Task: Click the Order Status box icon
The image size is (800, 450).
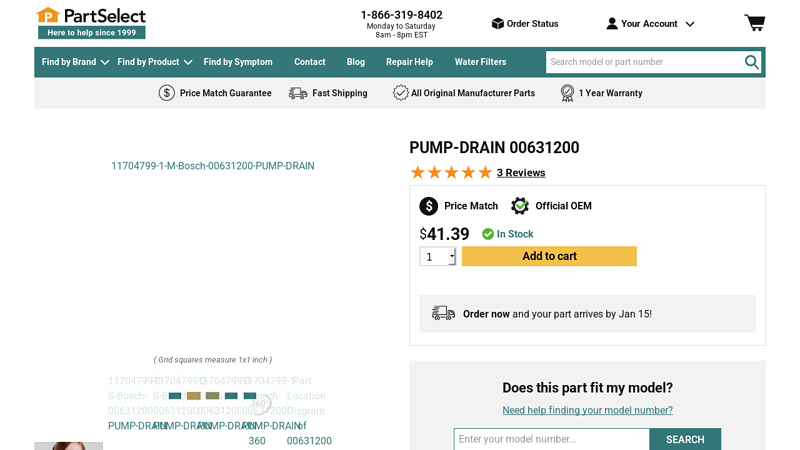Action: pyautogui.click(x=497, y=24)
